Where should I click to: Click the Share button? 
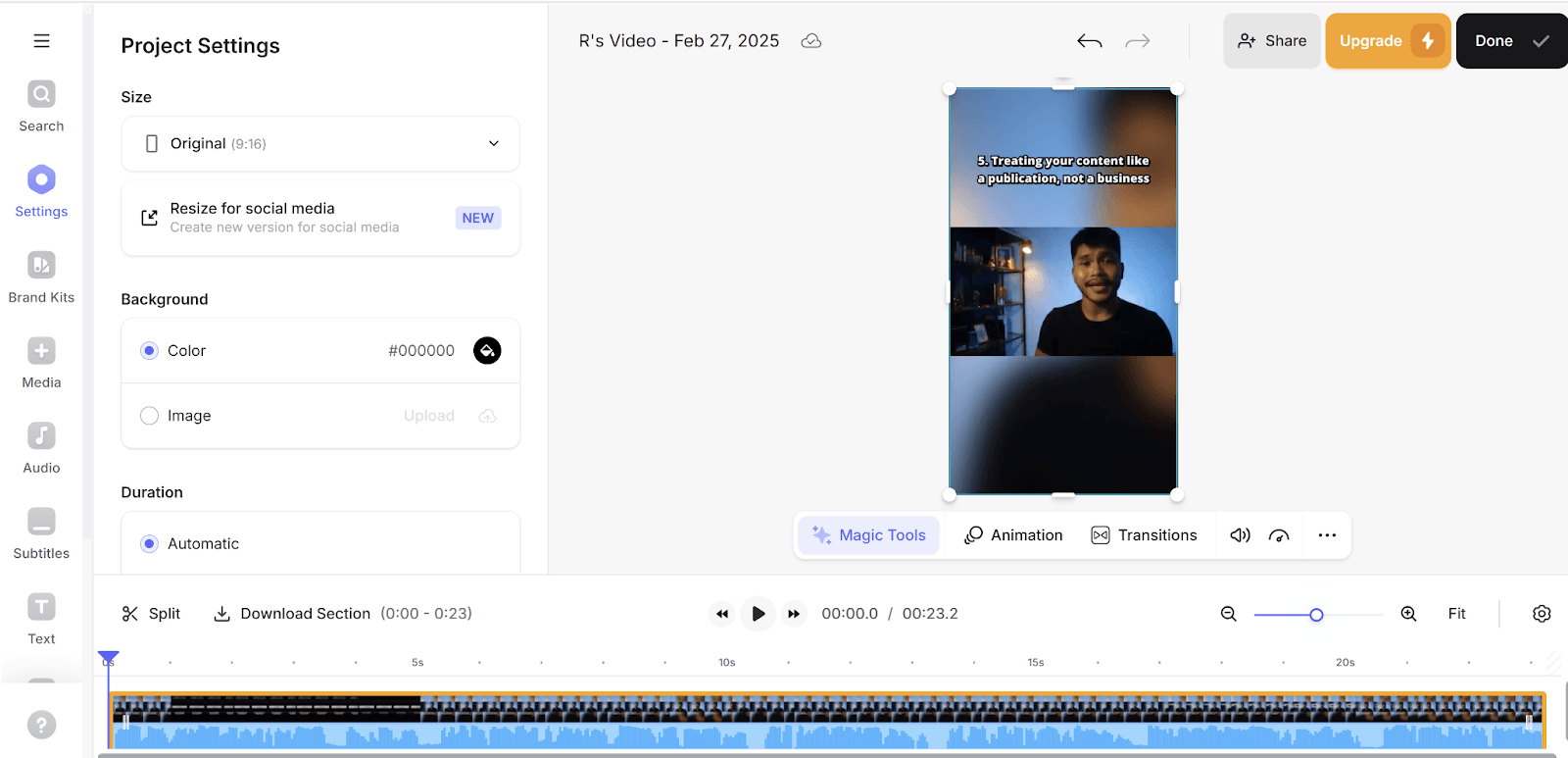tap(1272, 41)
